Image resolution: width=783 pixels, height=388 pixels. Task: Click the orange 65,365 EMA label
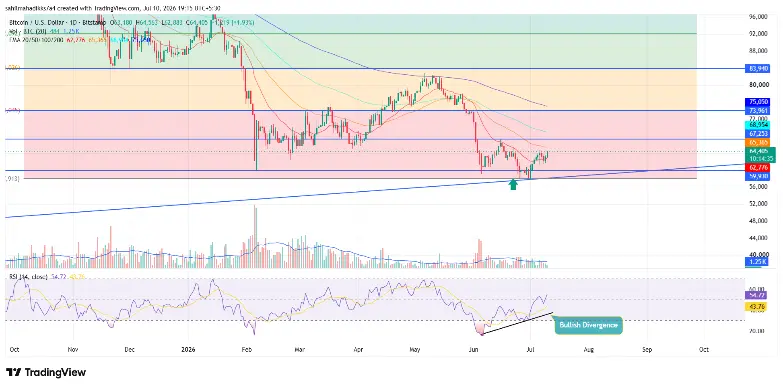758,143
